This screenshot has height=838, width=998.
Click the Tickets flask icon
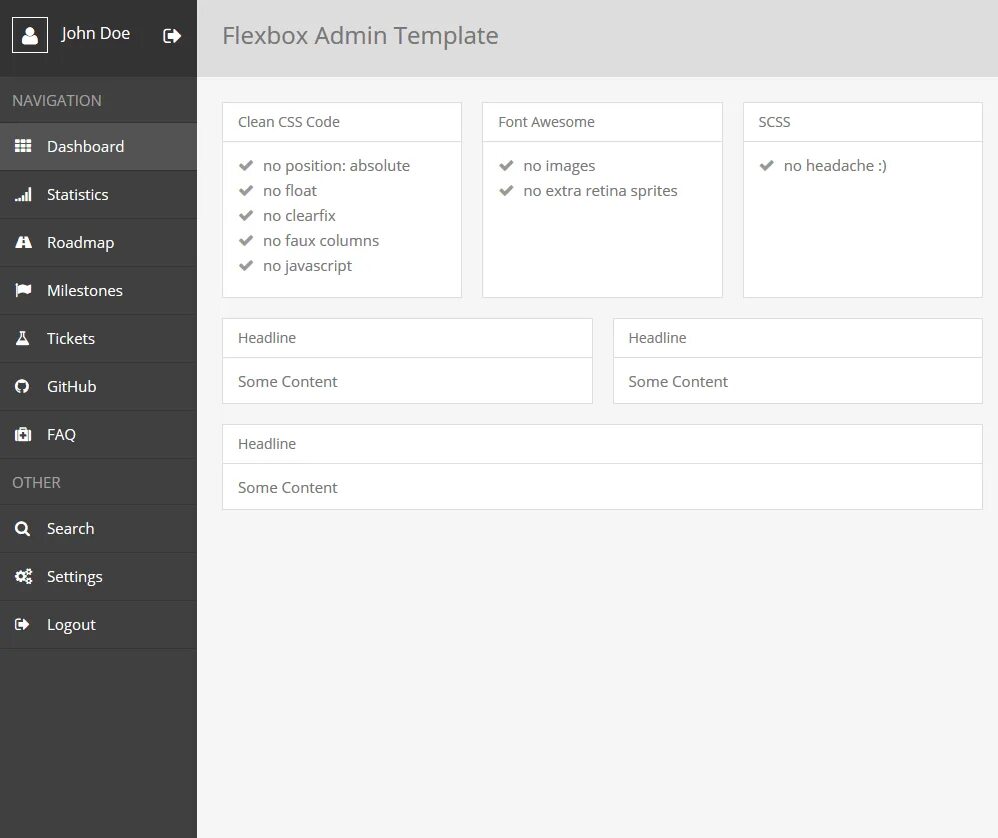[23, 339]
